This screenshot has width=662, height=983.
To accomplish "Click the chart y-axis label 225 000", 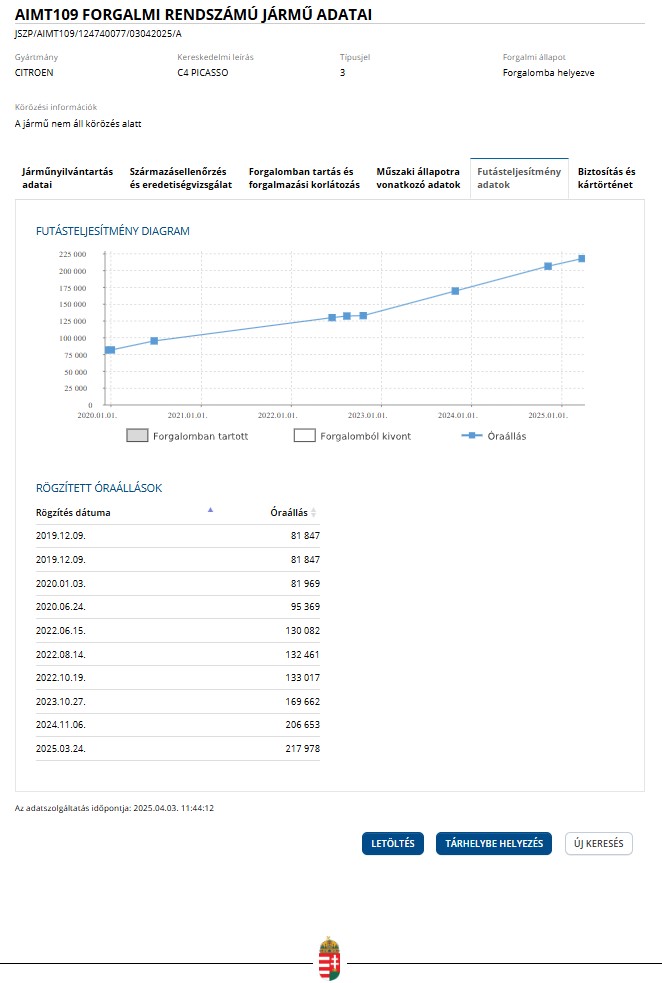I will pyautogui.click(x=72, y=254).
